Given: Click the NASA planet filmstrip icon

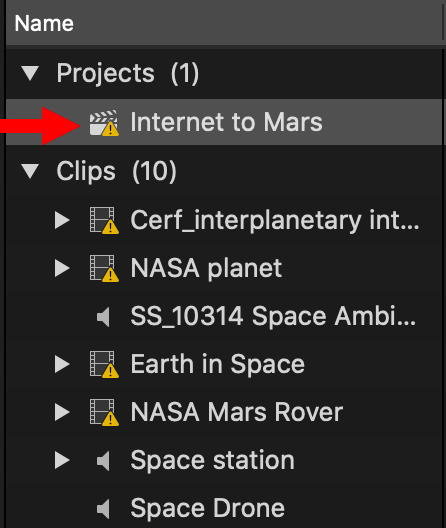Looking at the screenshot, I should (104, 268).
